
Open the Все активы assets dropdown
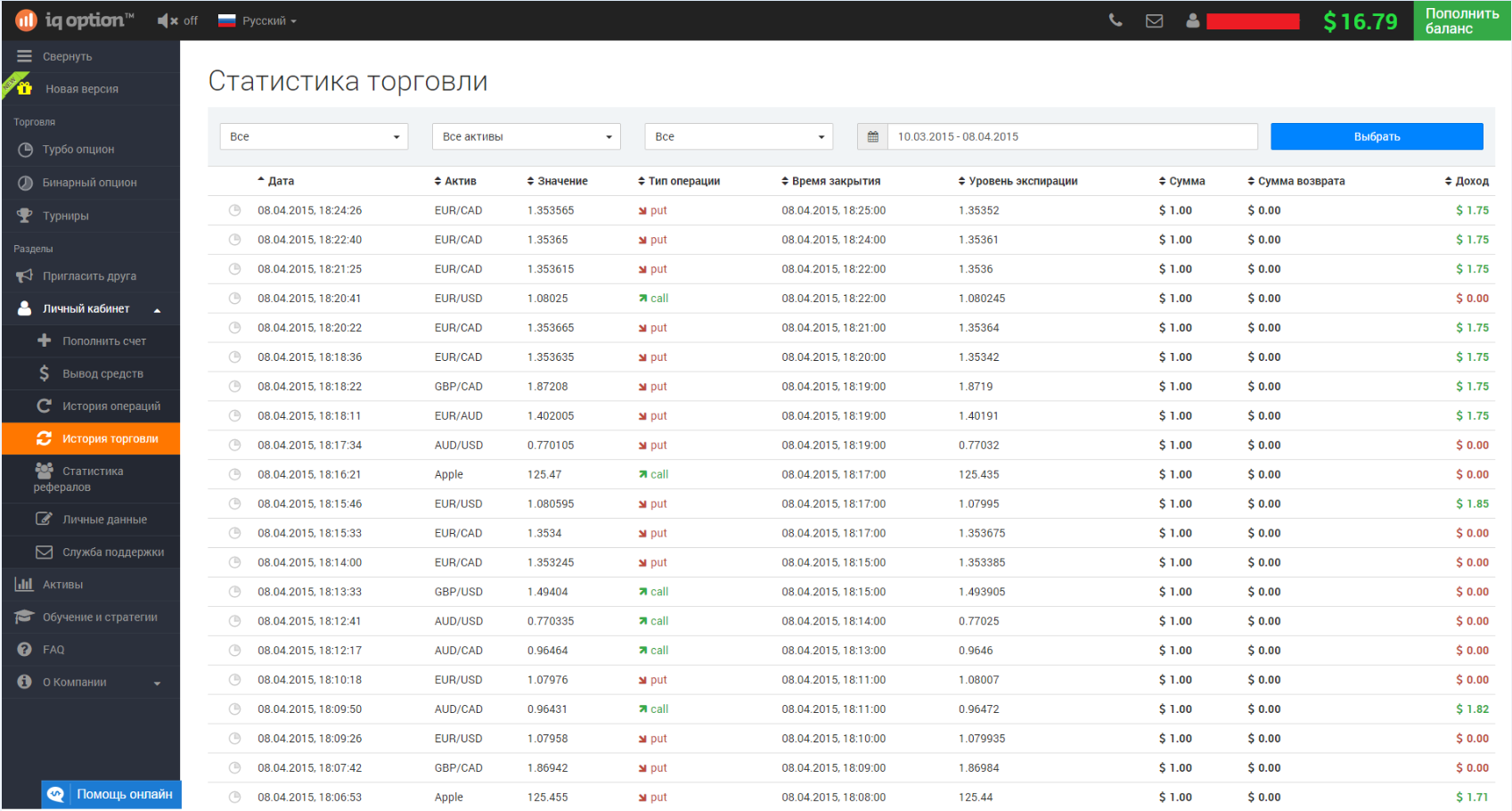pos(527,136)
